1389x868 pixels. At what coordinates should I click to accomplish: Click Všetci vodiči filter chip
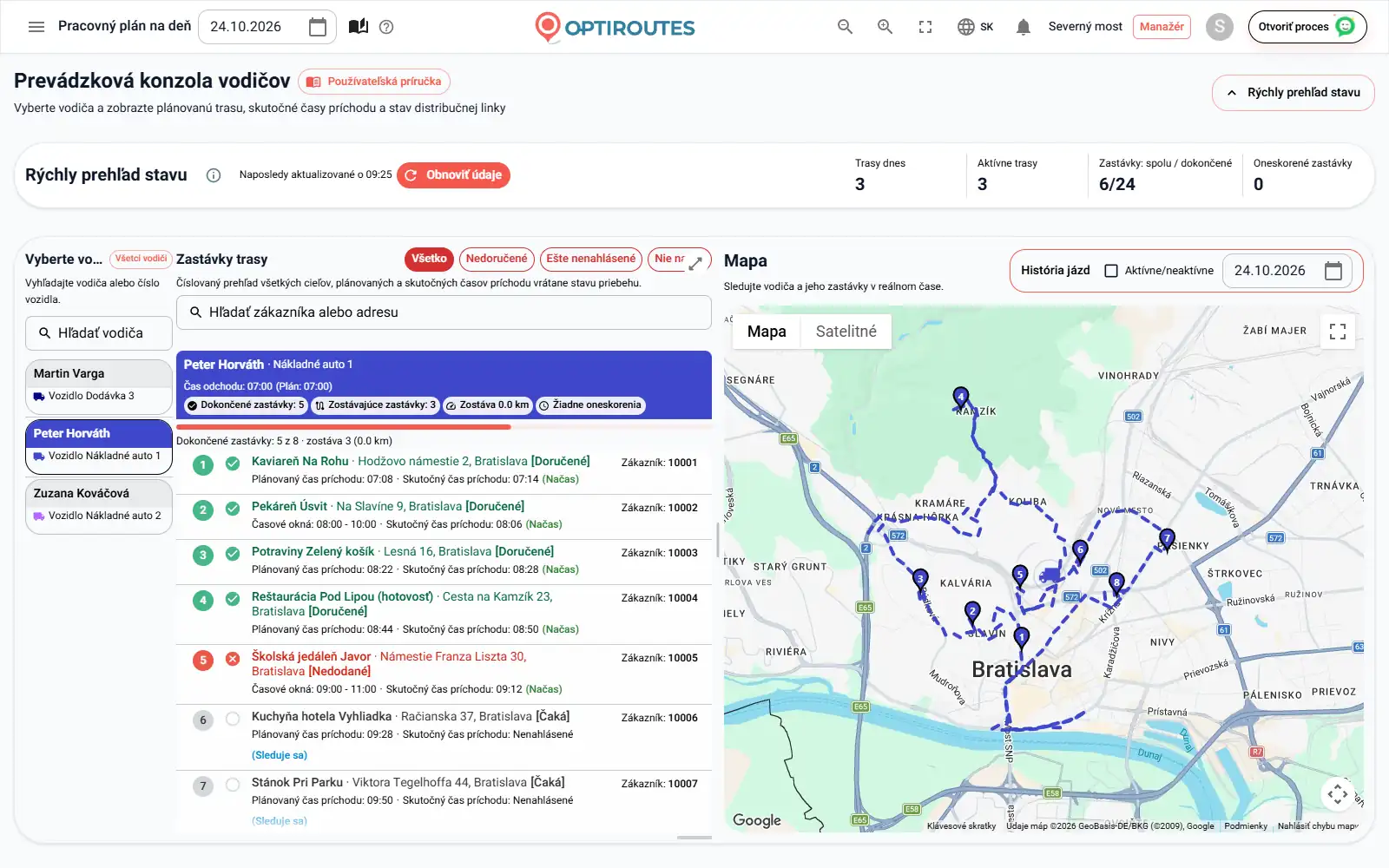141,259
